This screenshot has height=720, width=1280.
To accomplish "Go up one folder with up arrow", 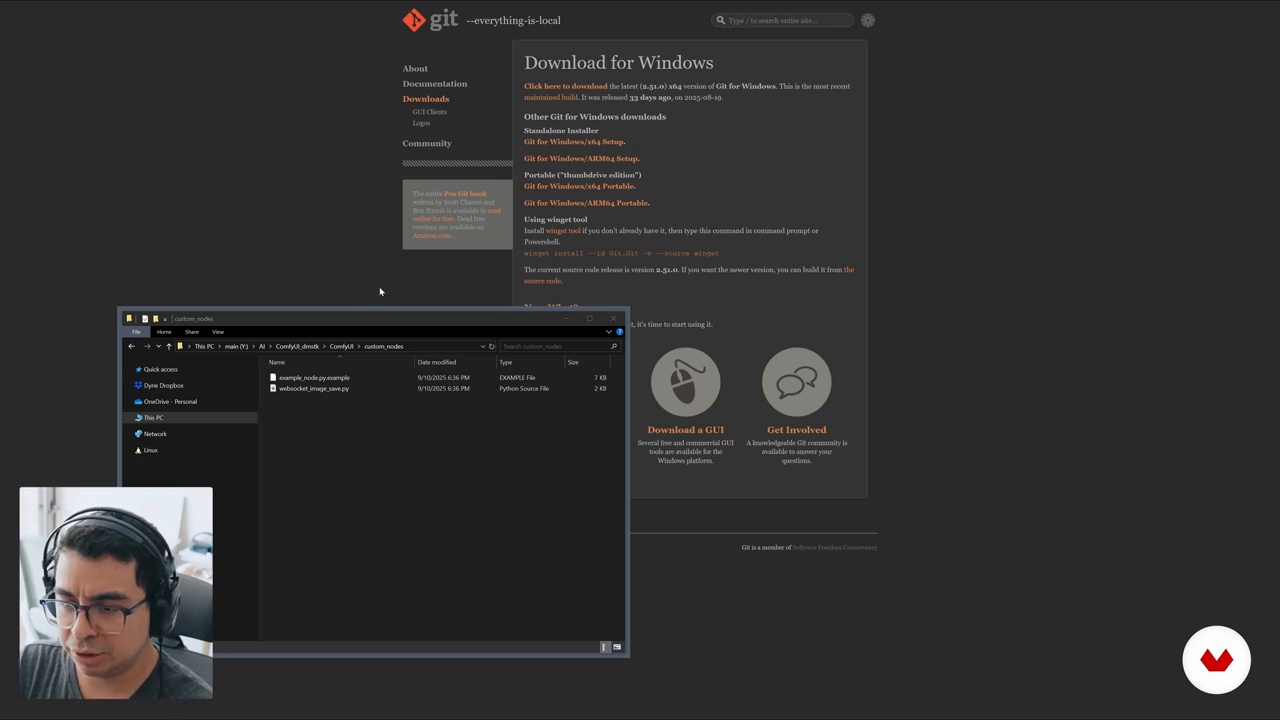I will (x=169, y=346).
